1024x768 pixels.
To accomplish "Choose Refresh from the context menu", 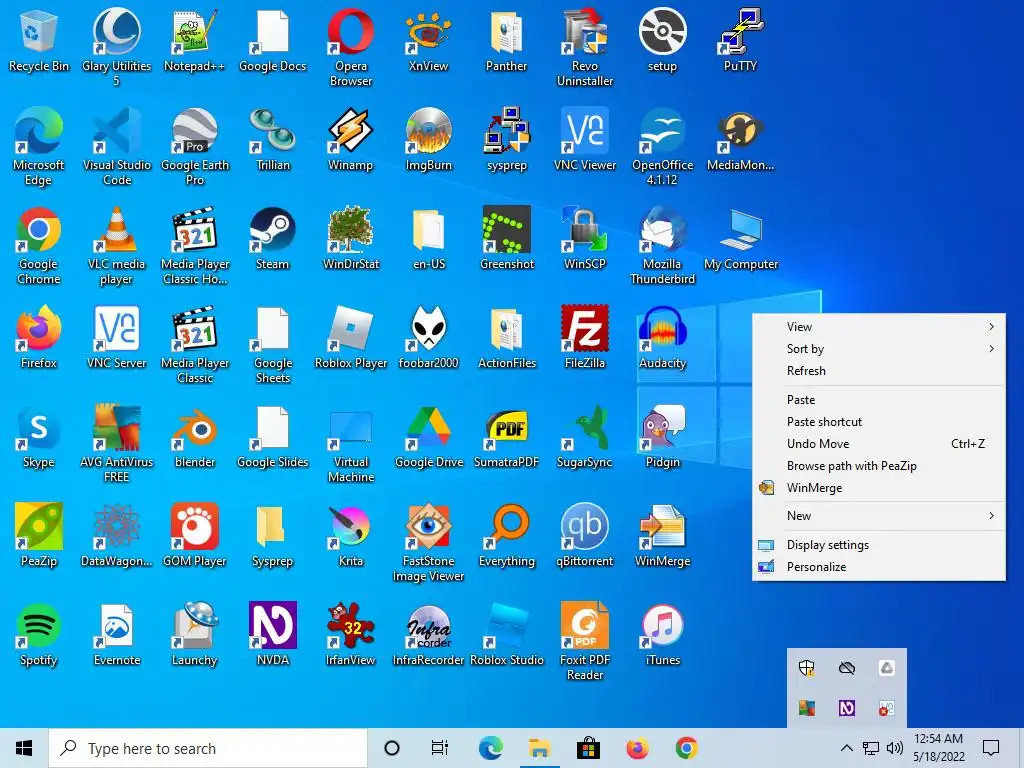I will 878,371.
